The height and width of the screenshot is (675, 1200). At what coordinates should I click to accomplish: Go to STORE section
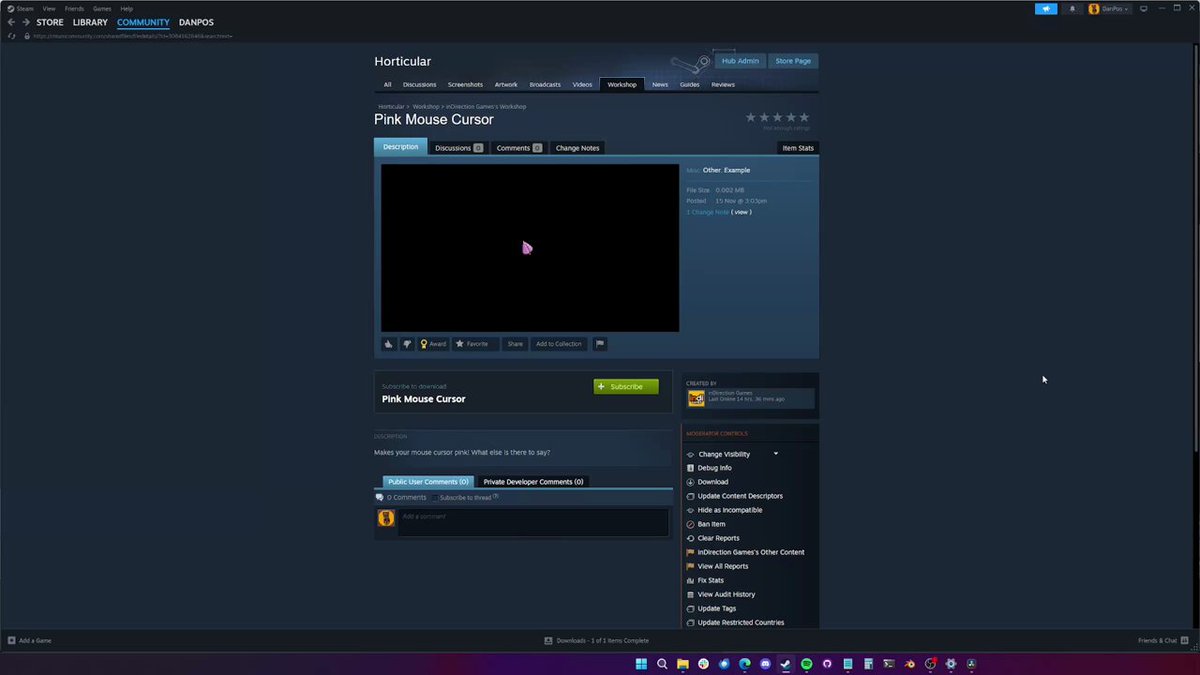(x=50, y=22)
